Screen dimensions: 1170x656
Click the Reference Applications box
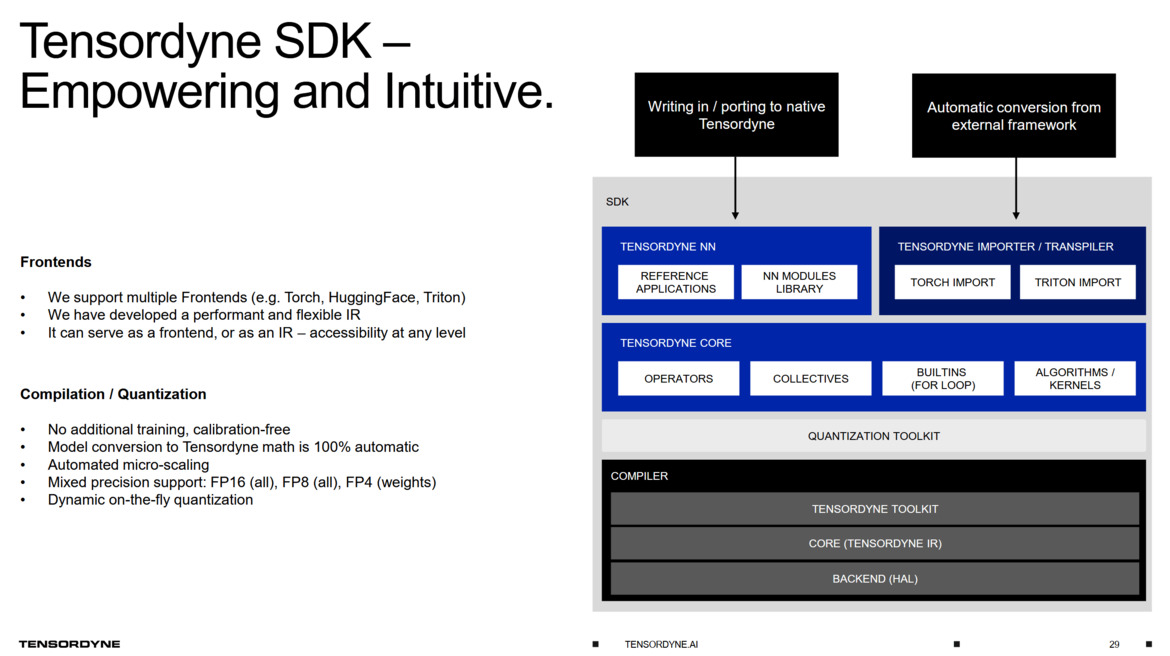tap(676, 282)
